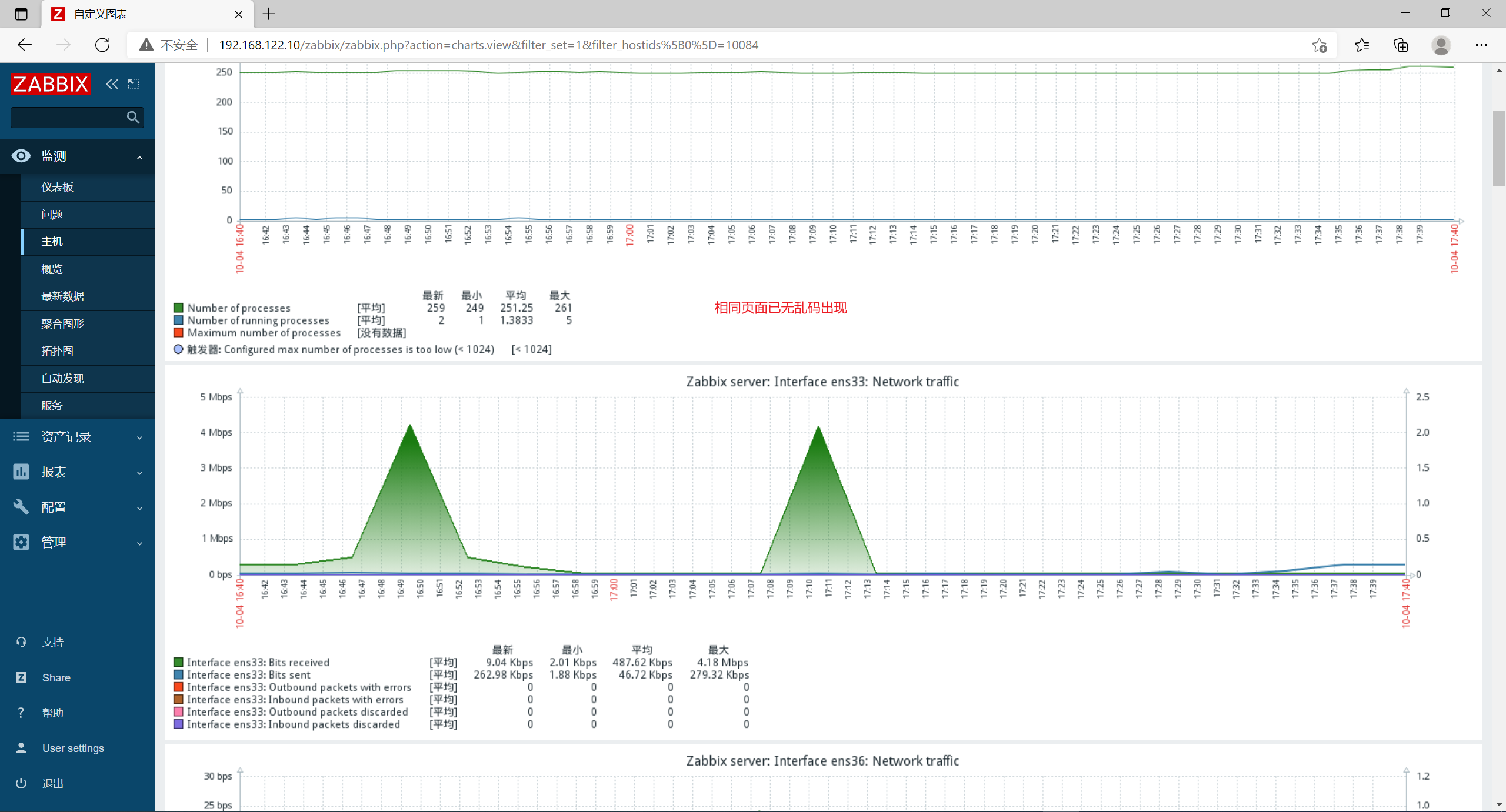Click the ens33 Network traffic graph title
1506x812 pixels.
[x=822, y=382]
